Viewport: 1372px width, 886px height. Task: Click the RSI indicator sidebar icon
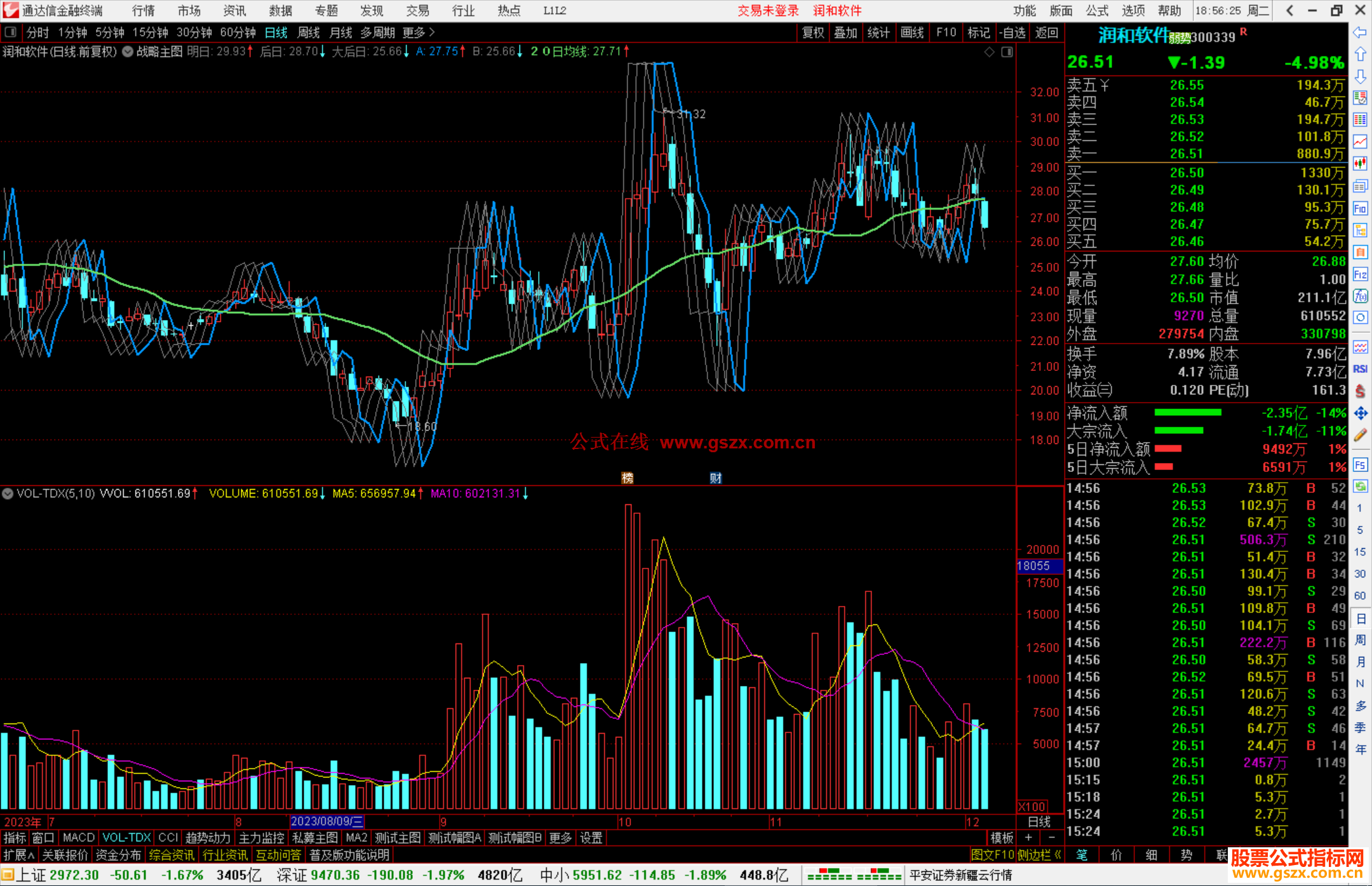[x=1360, y=369]
